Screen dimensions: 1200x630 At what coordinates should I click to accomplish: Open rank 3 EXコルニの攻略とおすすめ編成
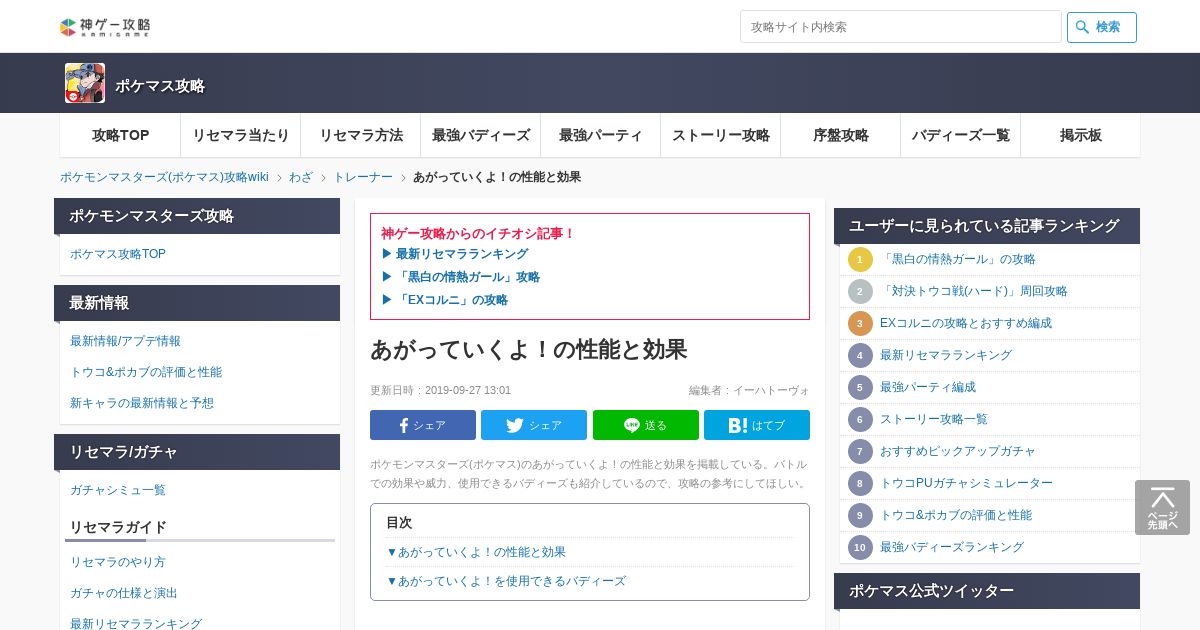pyautogui.click(x=966, y=323)
